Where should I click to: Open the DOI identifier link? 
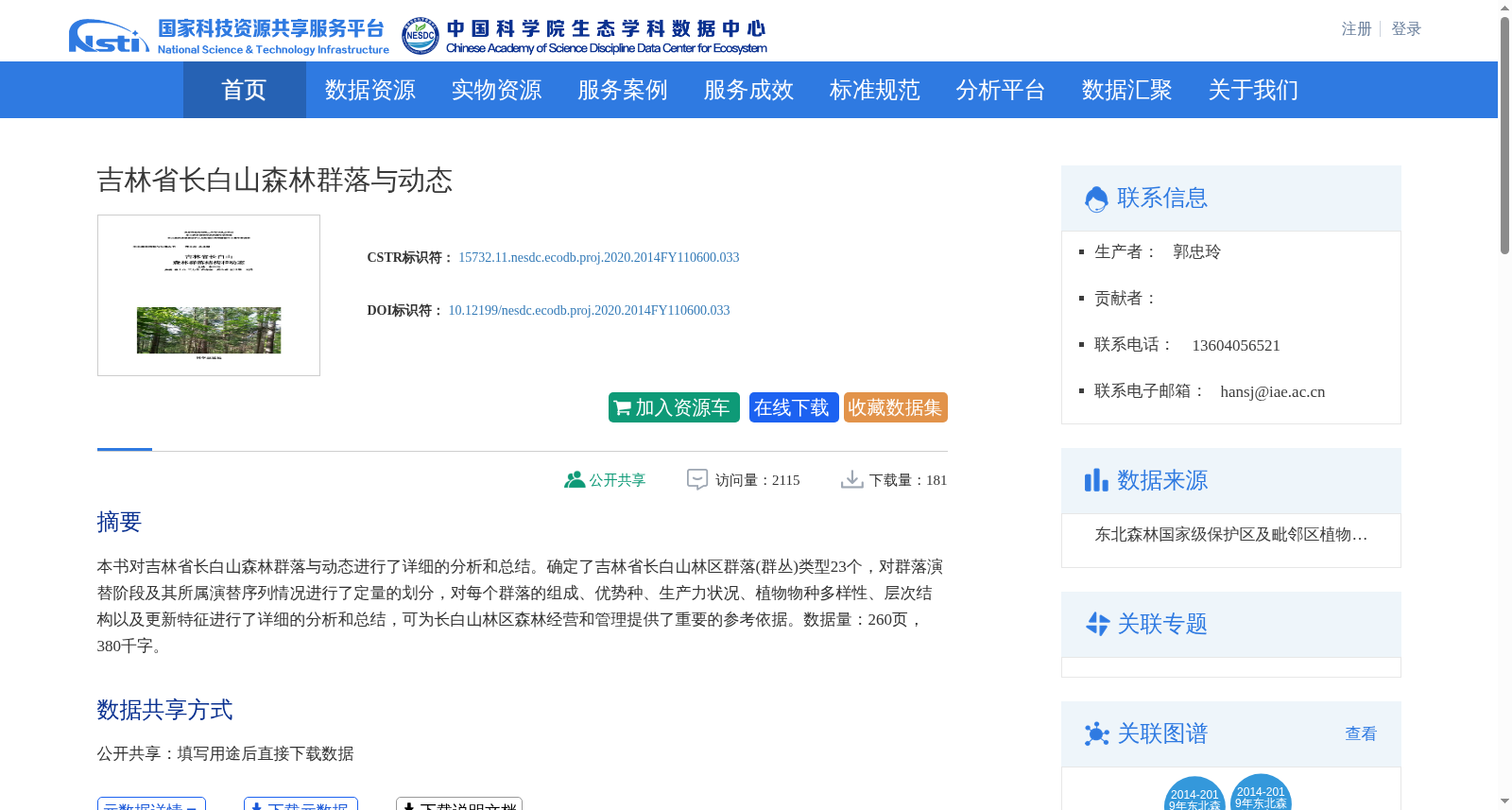[x=589, y=310]
